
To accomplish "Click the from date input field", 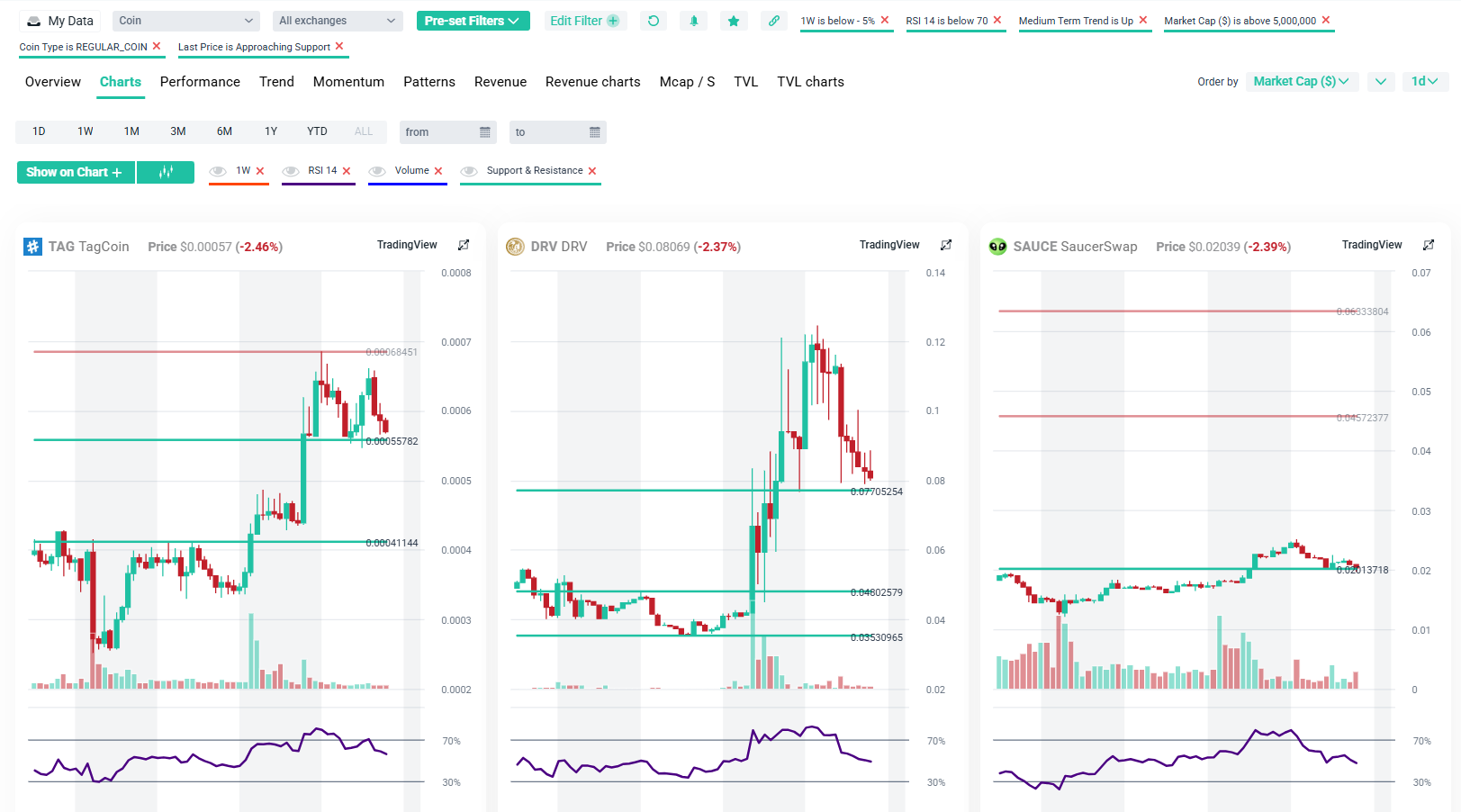I will pos(447,132).
